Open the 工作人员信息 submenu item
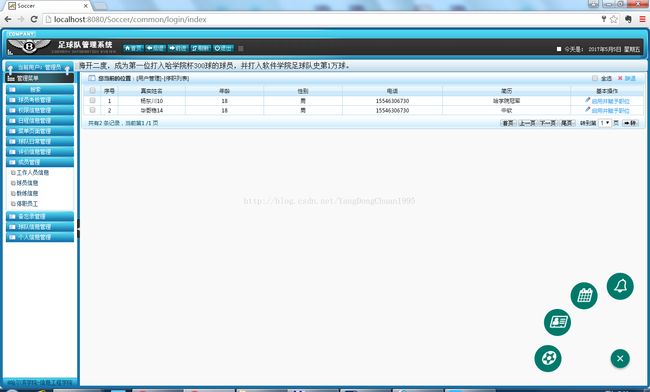 pyautogui.click(x=32, y=172)
